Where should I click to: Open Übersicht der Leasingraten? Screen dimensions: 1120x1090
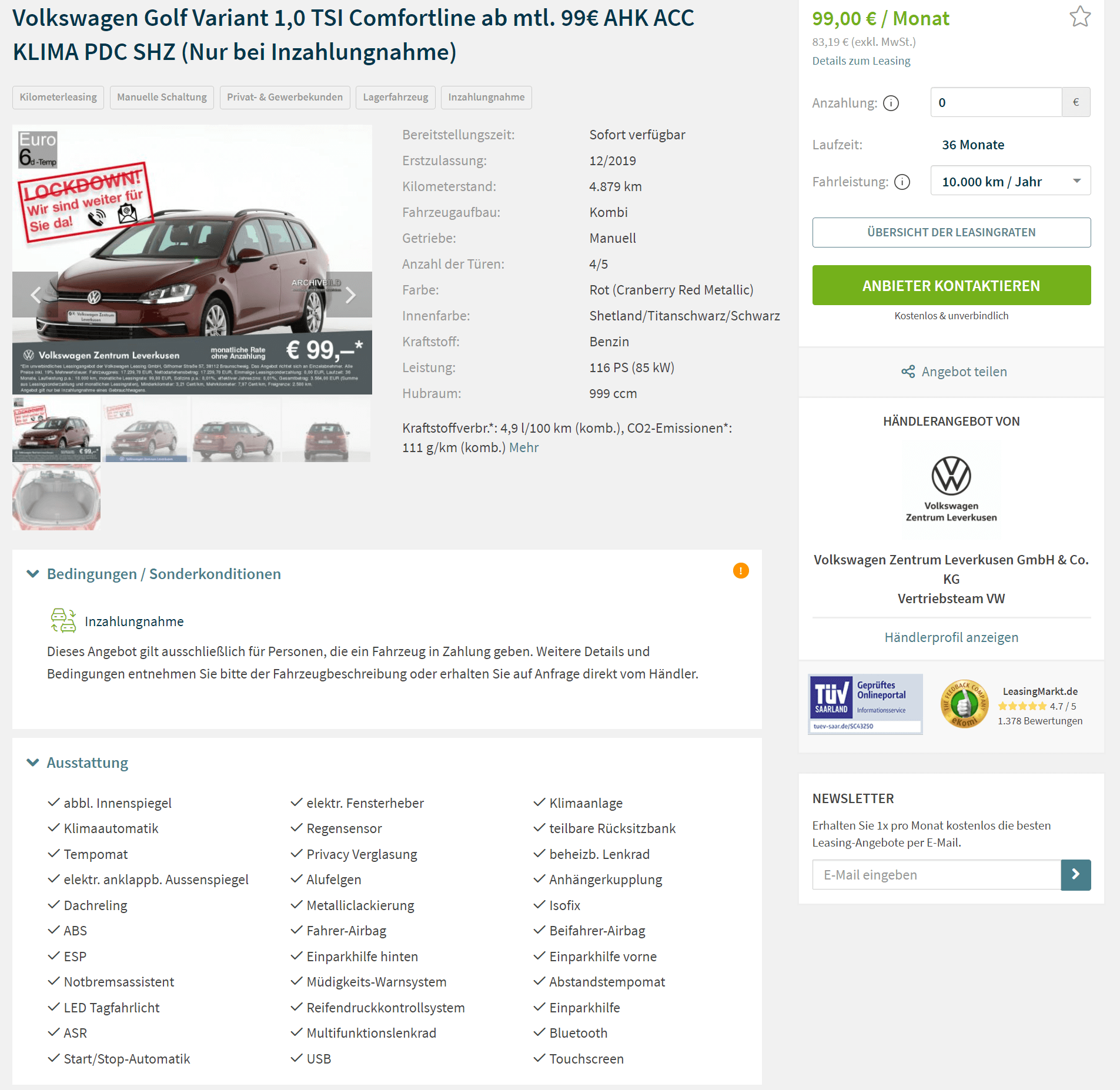coord(951,232)
